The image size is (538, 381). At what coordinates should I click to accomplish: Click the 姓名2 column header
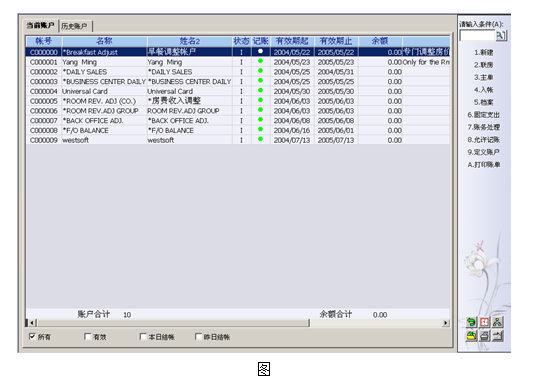click(190, 41)
